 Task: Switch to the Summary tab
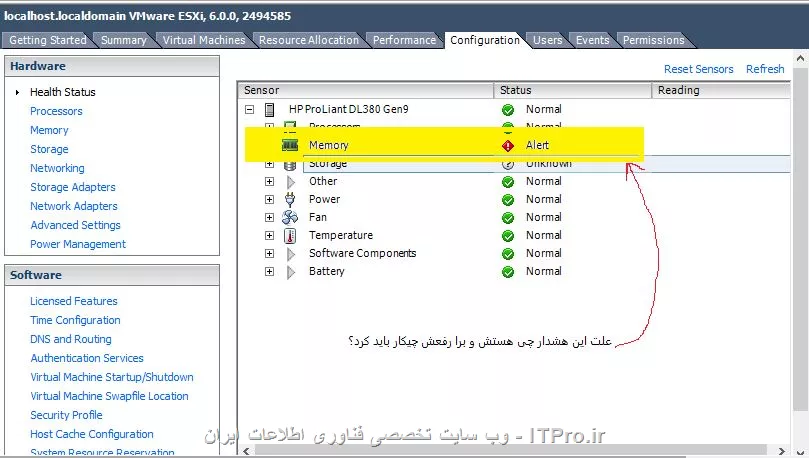tap(123, 40)
